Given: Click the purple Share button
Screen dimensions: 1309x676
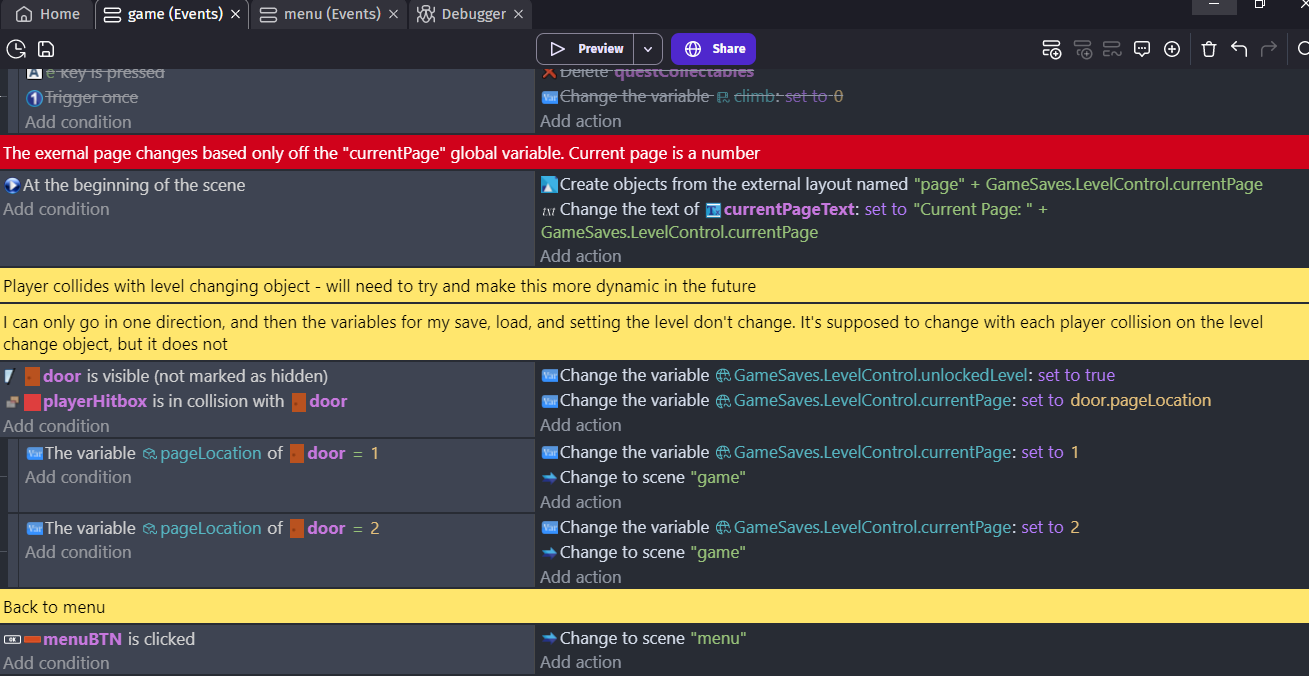Looking at the screenshot, I should point(713,49).
